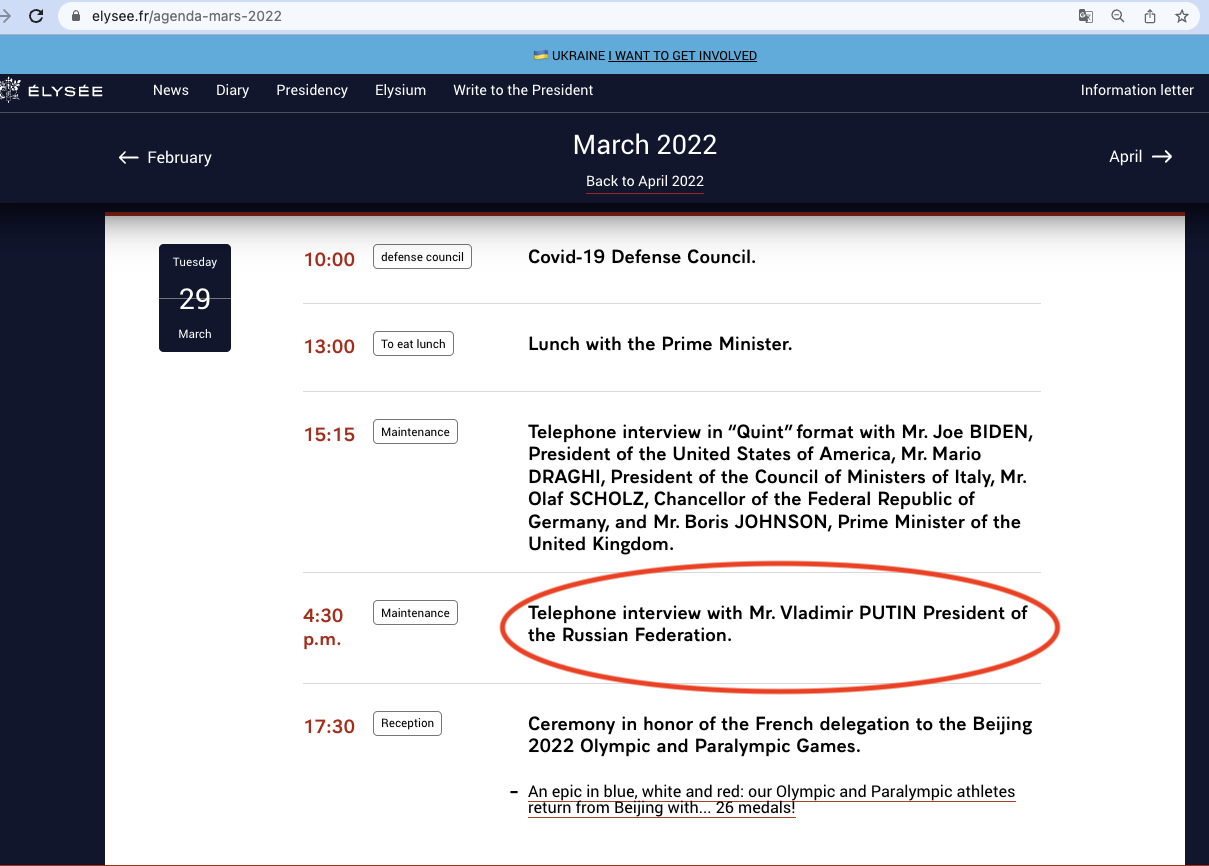Click the browser reload icon

(36, 16)
